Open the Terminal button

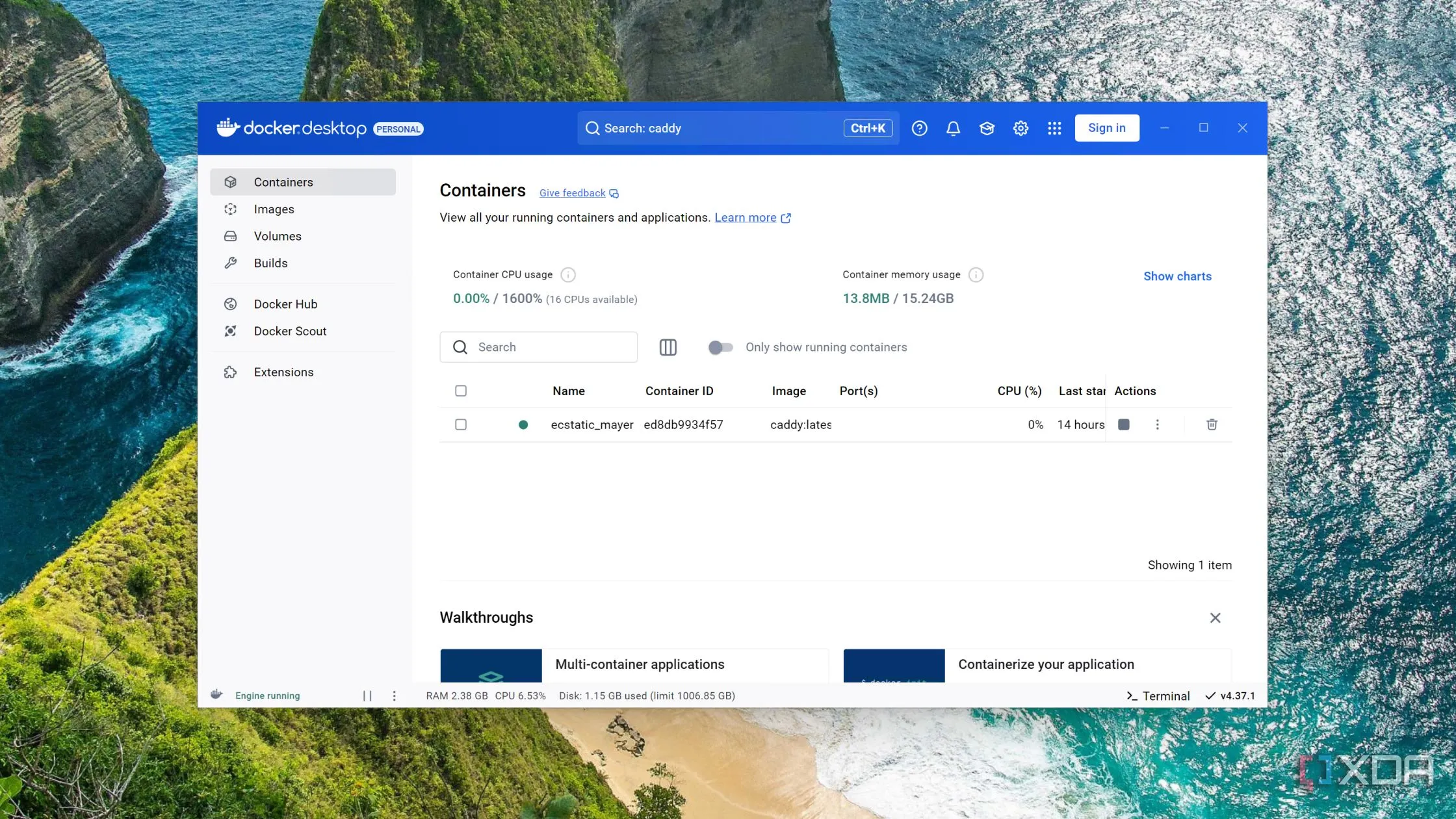click(x=1158, y=695)
